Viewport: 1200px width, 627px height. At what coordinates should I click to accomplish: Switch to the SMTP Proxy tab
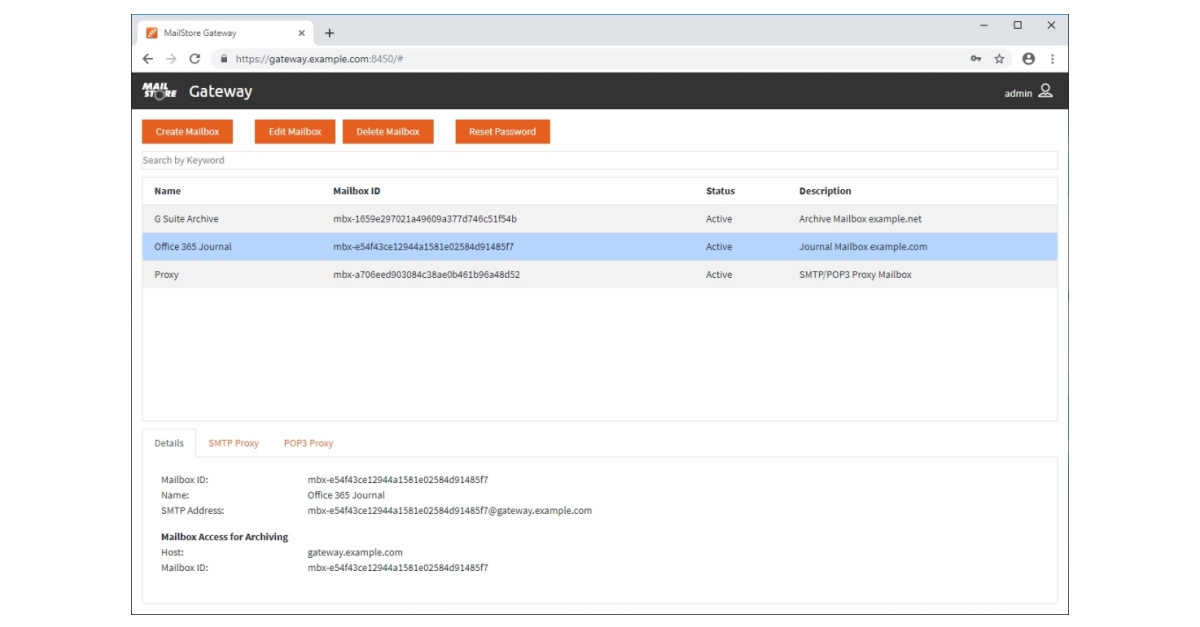233,443
